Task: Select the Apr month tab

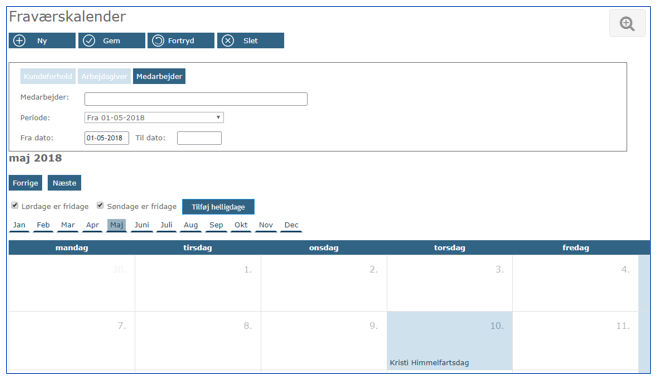Action: pos(92,225)
